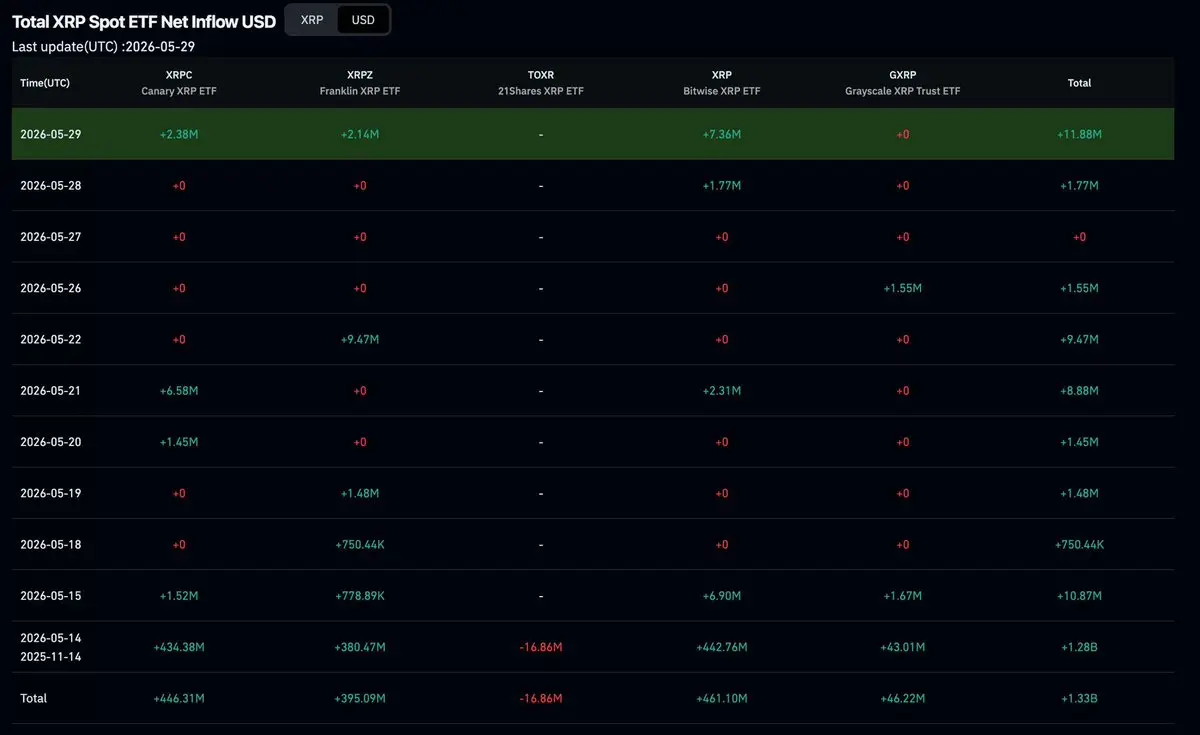Click the +7.36M Bitwise value

pos(722,134)
